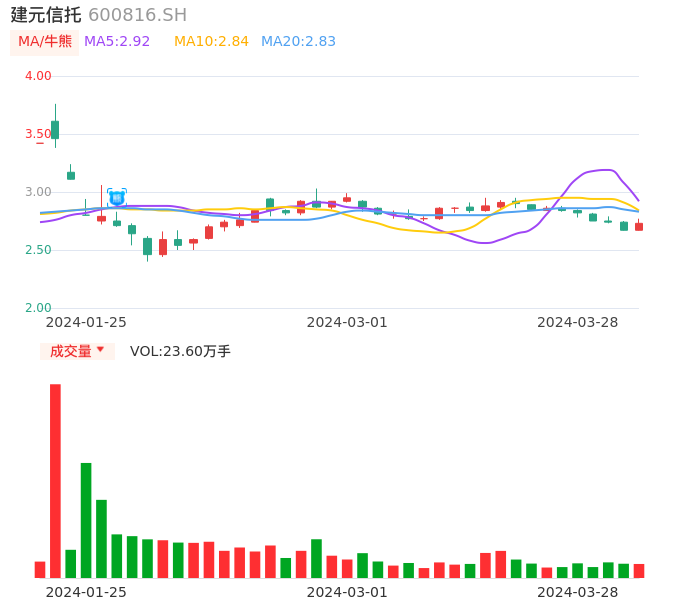Select the MA/牛熊 indicator tab
Image resolution: width=686 pixels, height=606 pixels.
point(44,42)
